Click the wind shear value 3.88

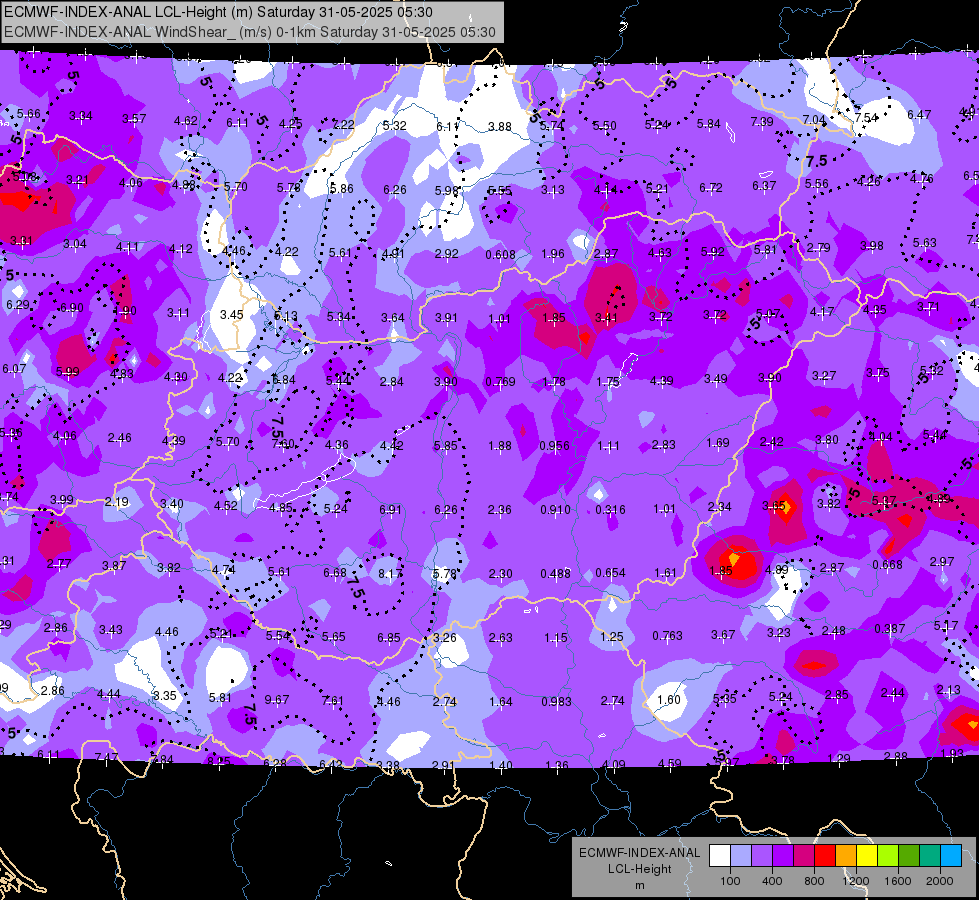point(499,127)
